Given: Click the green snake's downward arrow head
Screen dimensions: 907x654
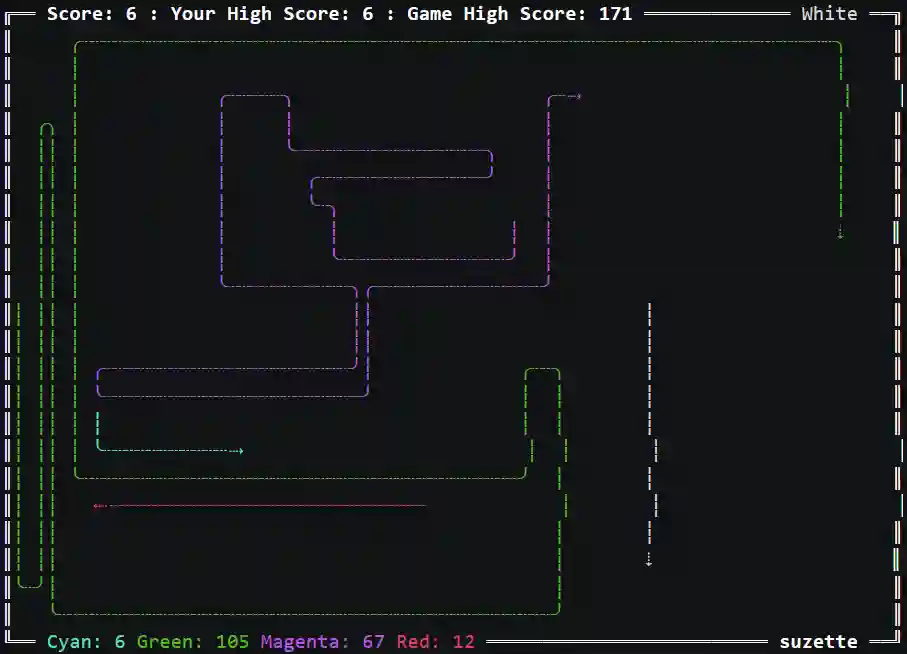Looking at the screenshot, I should pyautogui.click(x=840, y=234).
